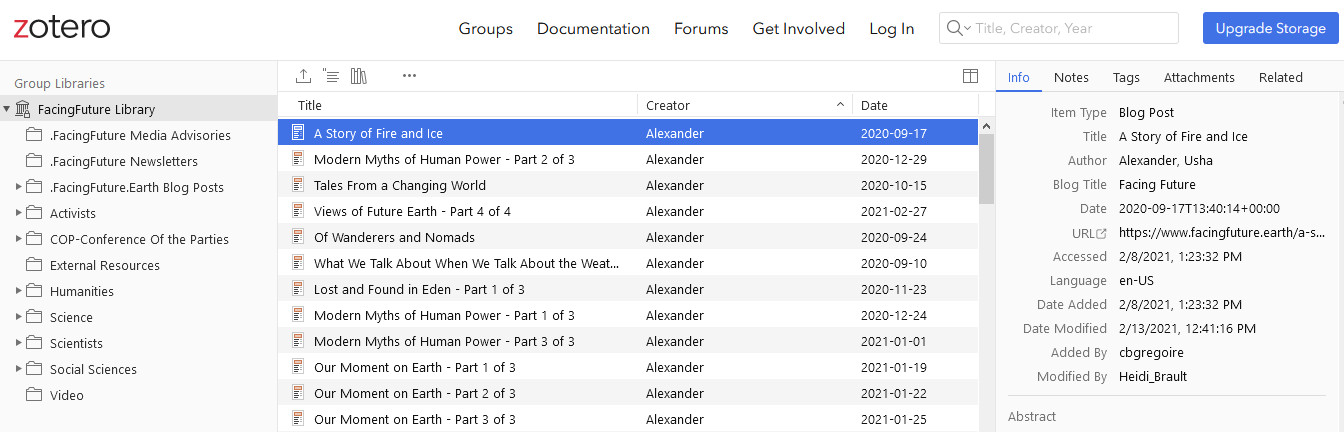Screen dimensions: 1344x432
Task: Sort items by the Date column header
Action: pos(915,105)
